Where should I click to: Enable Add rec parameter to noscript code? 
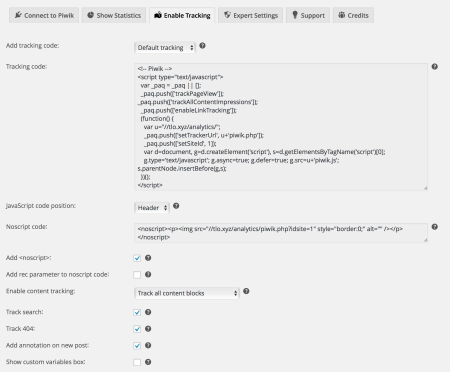click(137, 275)
